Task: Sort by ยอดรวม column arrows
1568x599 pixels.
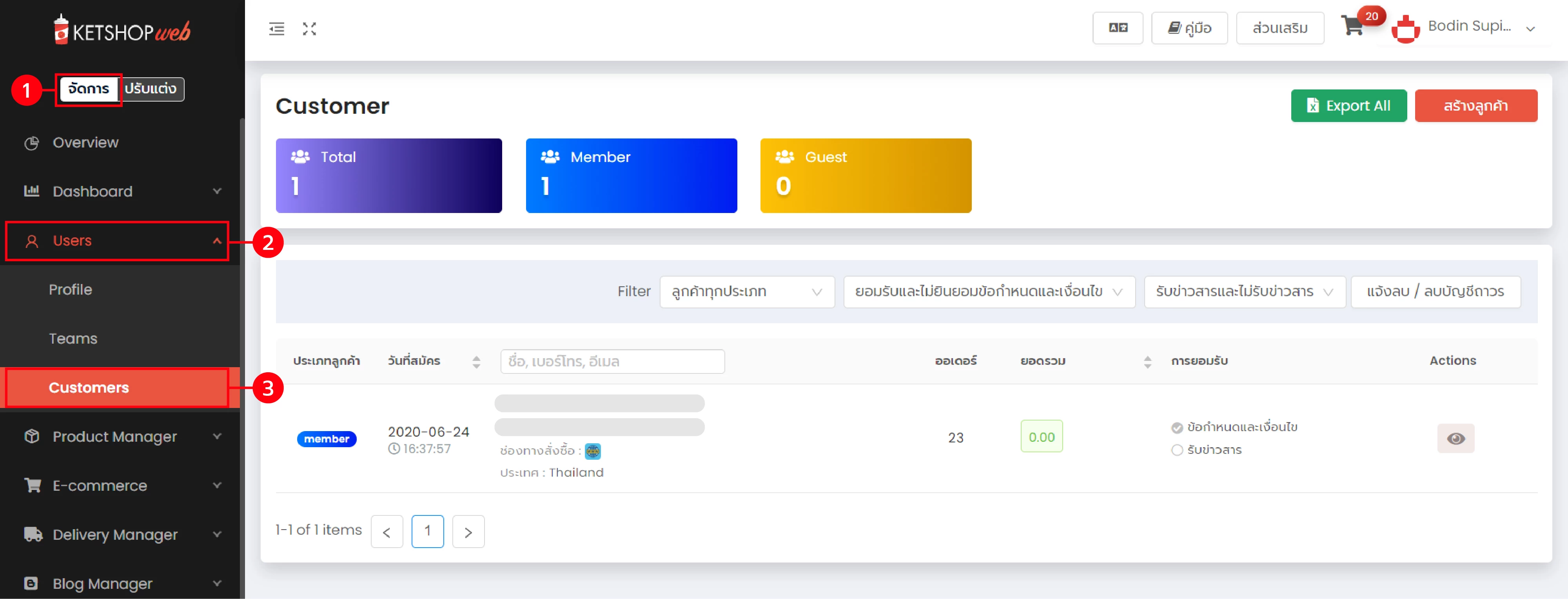Action: tap(1147, 362)
